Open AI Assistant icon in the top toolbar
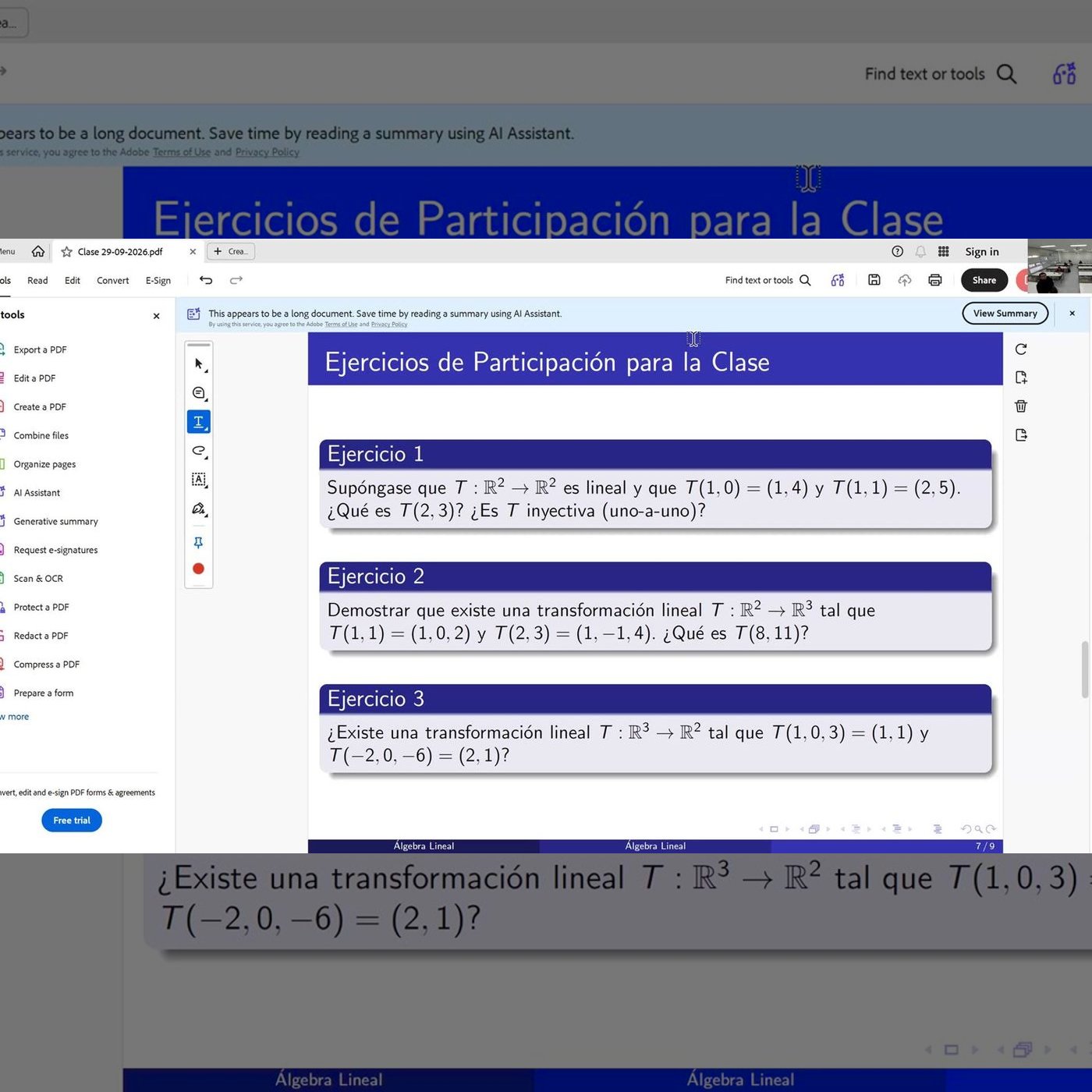Screen dimensions: 1092x1092 (x=838, y=280)
